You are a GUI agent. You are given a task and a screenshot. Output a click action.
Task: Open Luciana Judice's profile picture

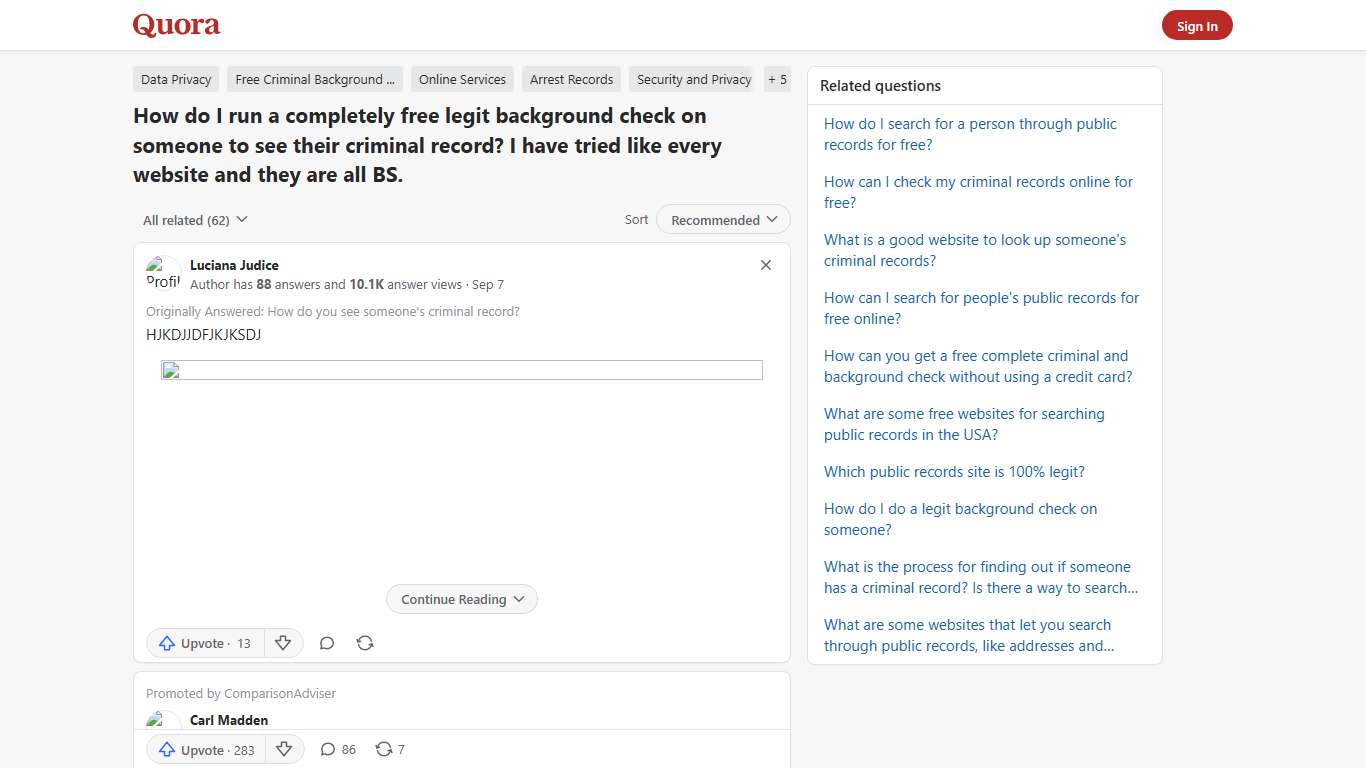point(162,272)
